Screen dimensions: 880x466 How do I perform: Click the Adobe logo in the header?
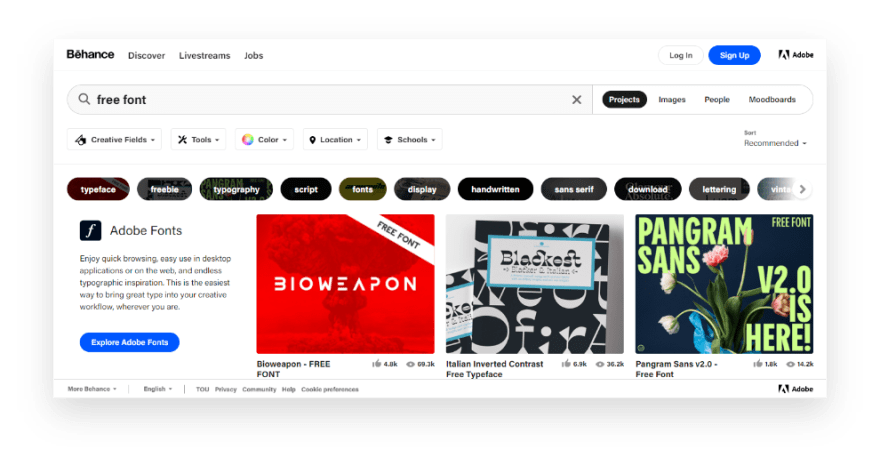(796, 55)
